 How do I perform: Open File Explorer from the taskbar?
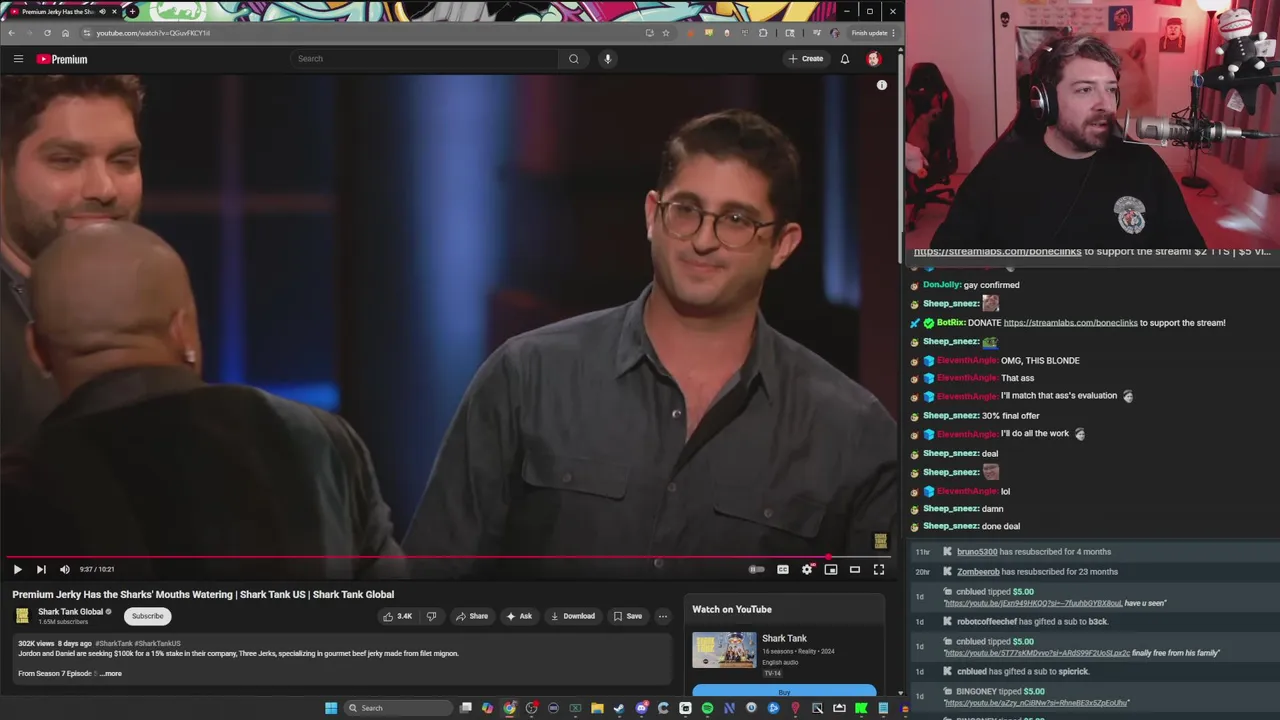tap(597, 708)
